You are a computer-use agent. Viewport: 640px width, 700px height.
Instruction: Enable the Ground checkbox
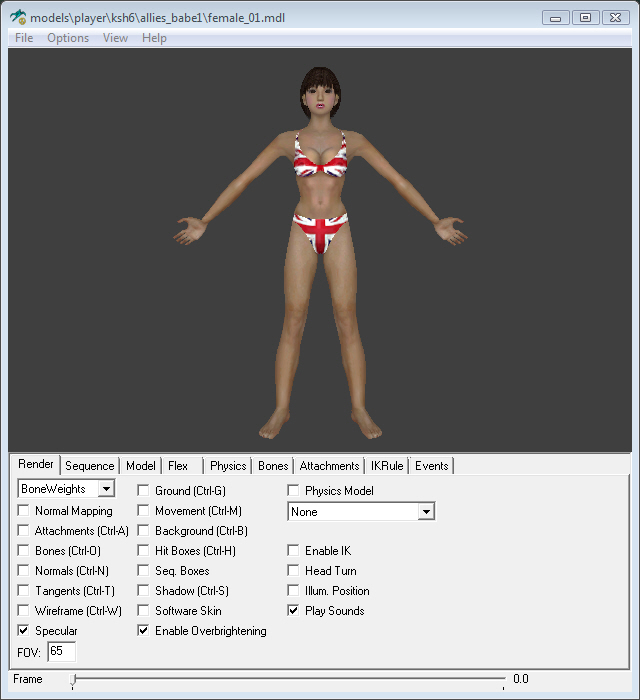144,491
